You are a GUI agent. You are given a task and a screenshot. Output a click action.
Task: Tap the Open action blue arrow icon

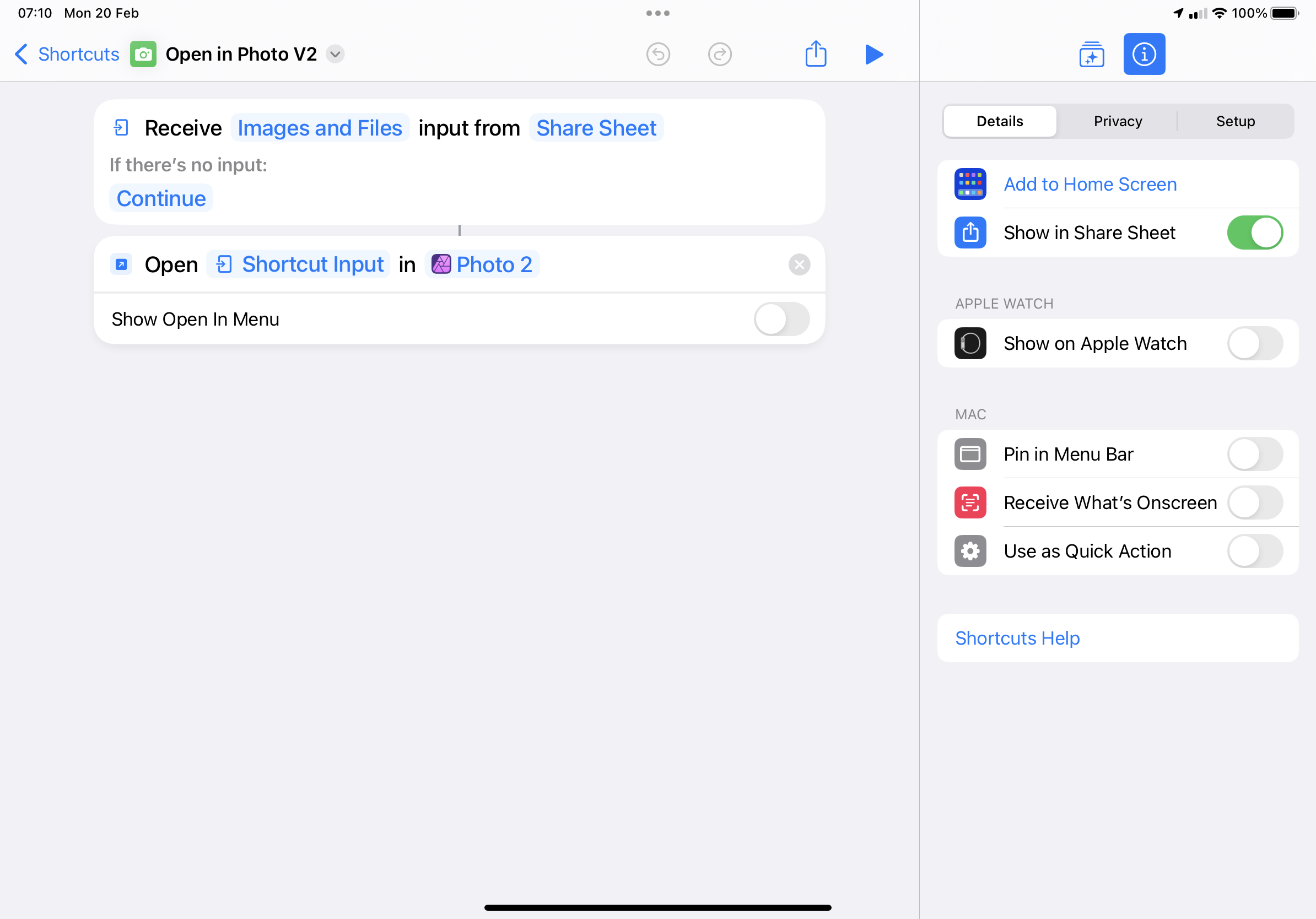click(x=121, y=264)
